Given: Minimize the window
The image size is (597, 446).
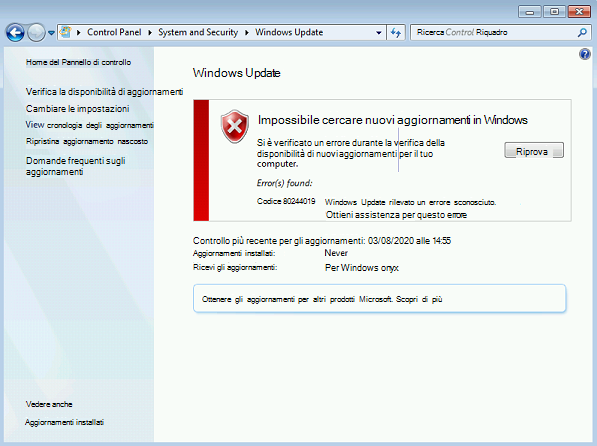Looking at the screenshot, I should [530, 12].
